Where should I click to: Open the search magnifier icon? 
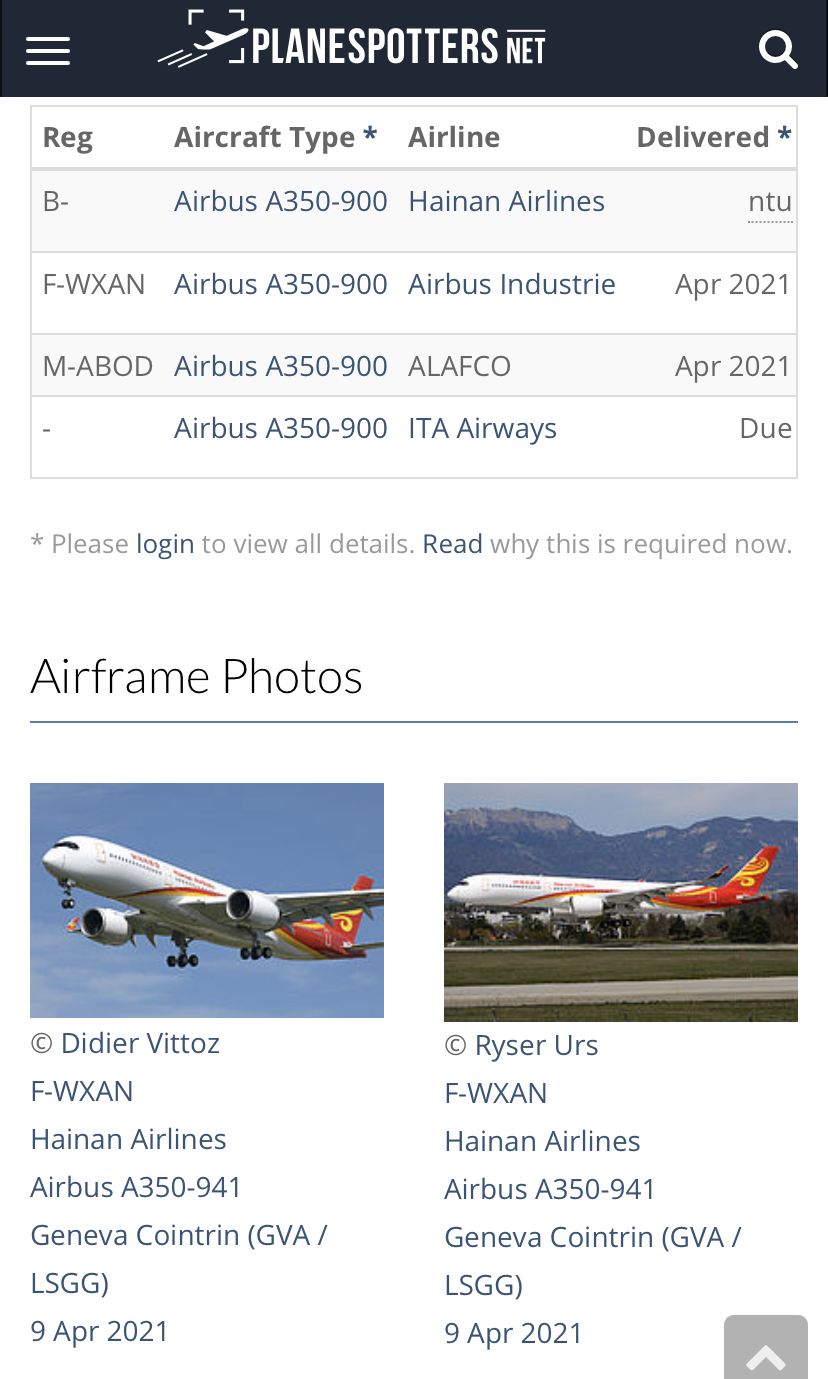point(777,48)
